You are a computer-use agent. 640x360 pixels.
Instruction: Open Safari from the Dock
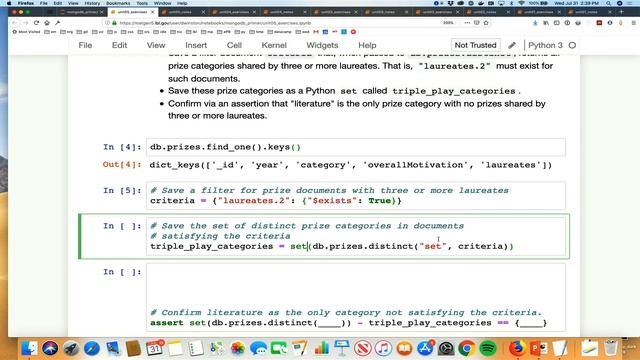pos(92,349)
